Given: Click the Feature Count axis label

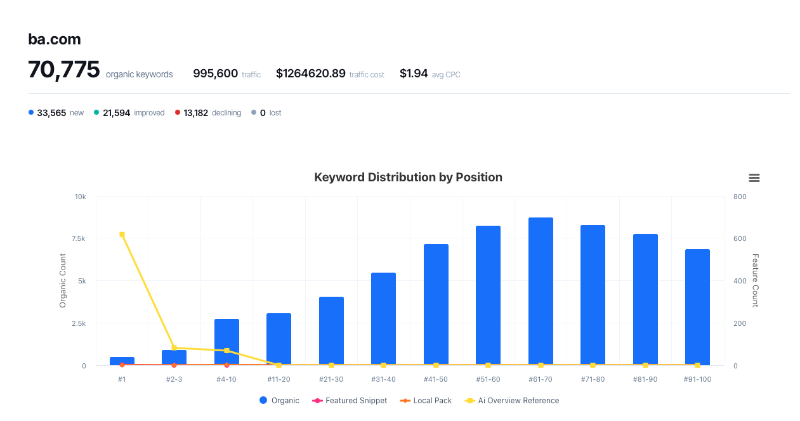Looking at the screenshot, I should tap(756, 280).
